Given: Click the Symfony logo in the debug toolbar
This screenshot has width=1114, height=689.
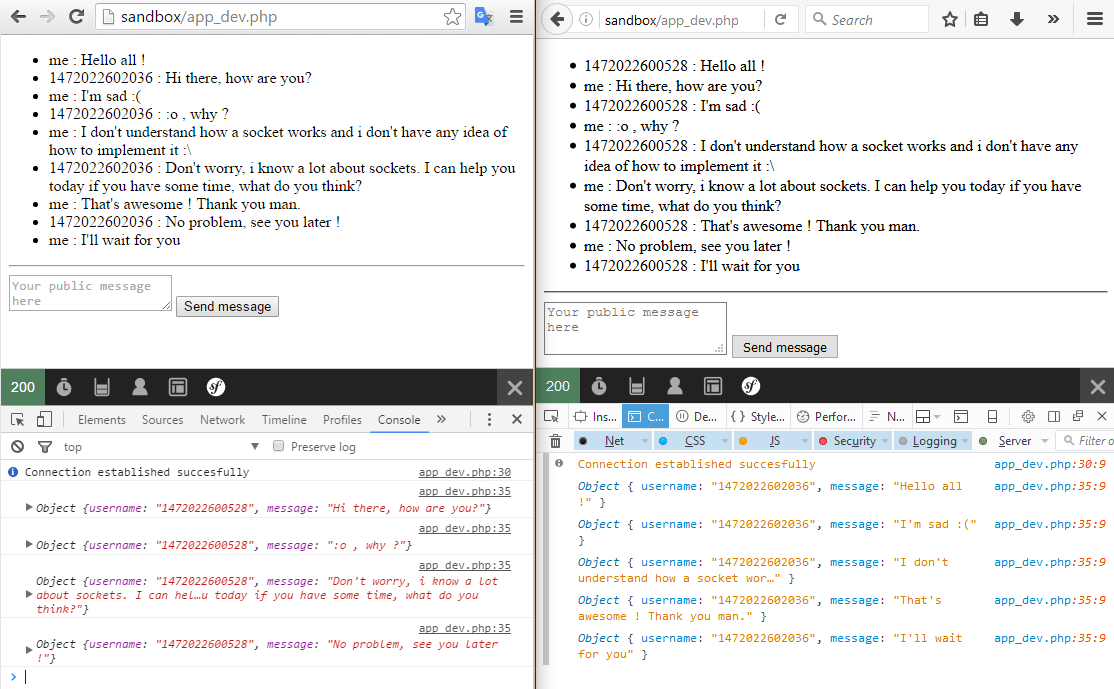Looking at the screenshot, I should (216, 386).
